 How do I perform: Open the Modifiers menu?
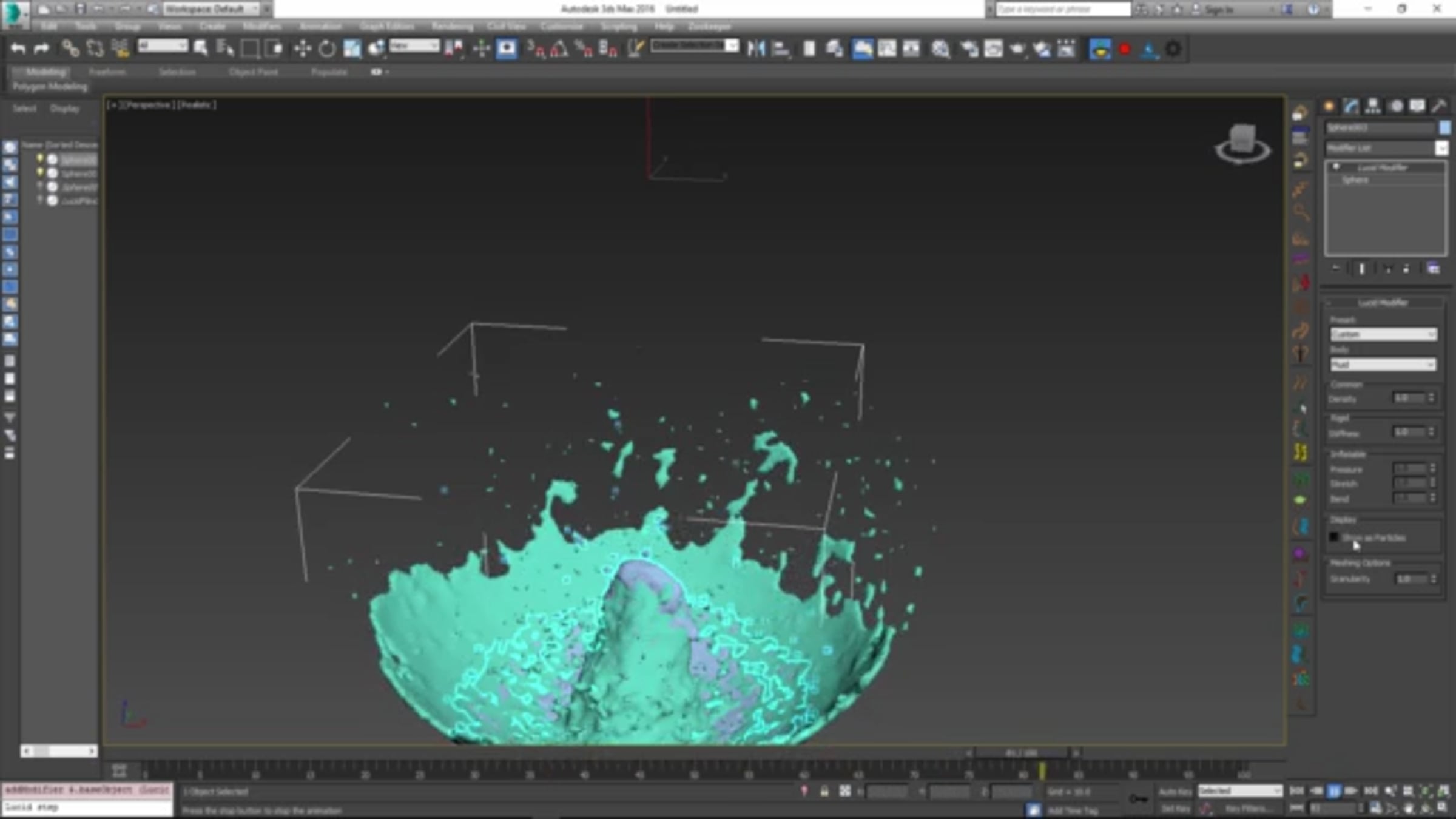coord(261,26)
